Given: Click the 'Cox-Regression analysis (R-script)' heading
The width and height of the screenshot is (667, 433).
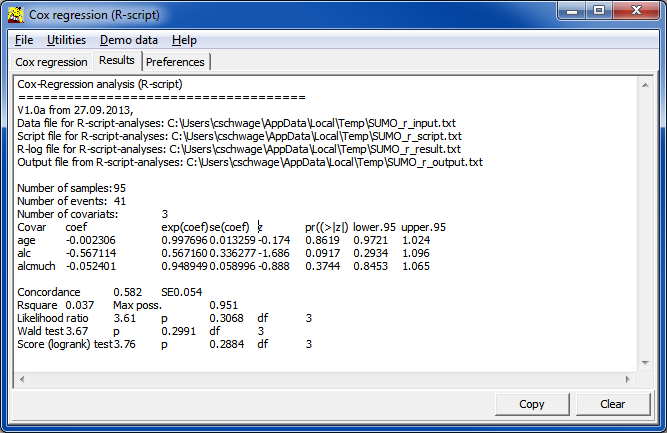Looking at the screenshot, I should point(100,84).
